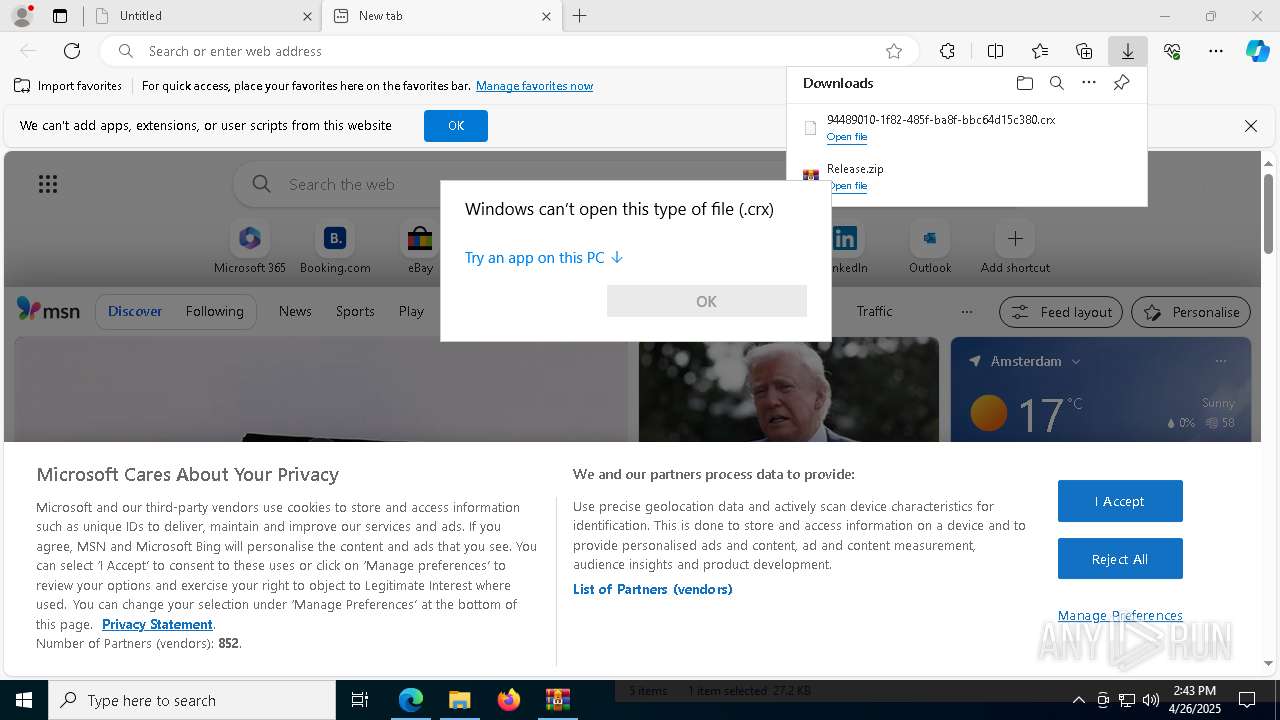Search downloads magnifier icon
Viewport: 1280px width, 720px height.
pyautogui.click(x=1056, y=83)
